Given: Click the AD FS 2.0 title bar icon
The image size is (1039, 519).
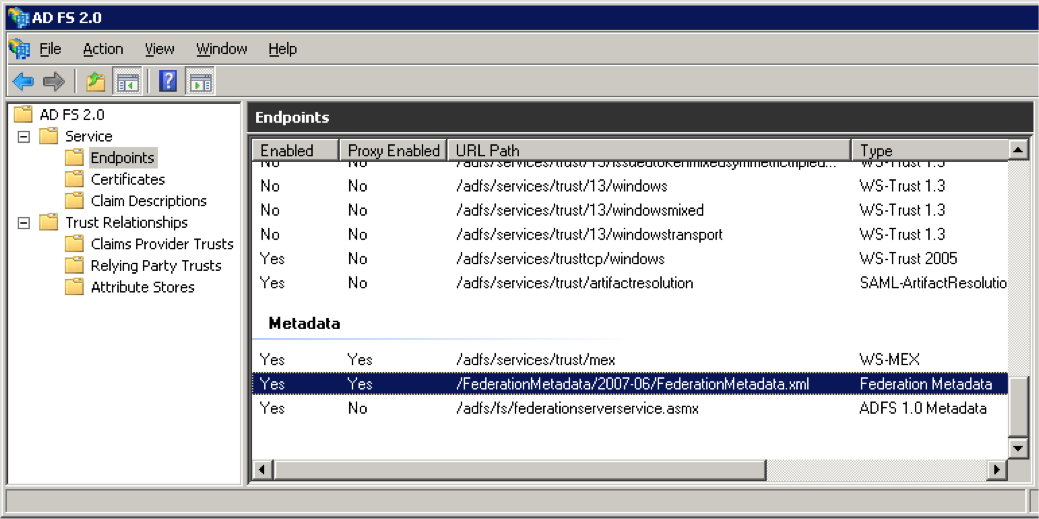Looking at the screenshot, I should pyautogui.click(x=19, y=17).
